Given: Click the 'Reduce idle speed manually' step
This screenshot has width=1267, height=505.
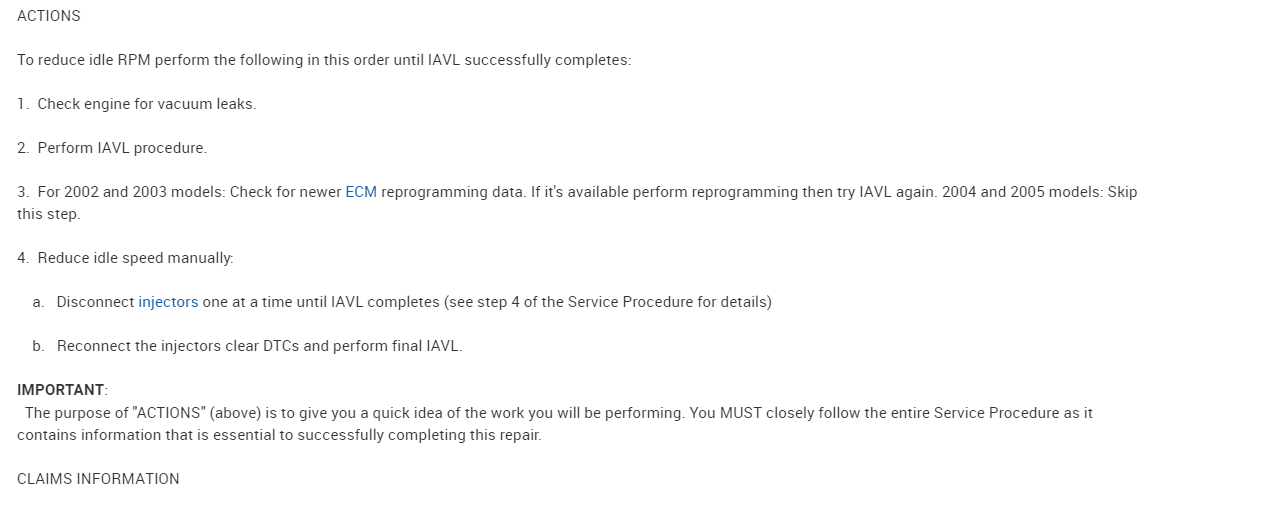Looking at the screenshot, I should (x=135, y=258).
